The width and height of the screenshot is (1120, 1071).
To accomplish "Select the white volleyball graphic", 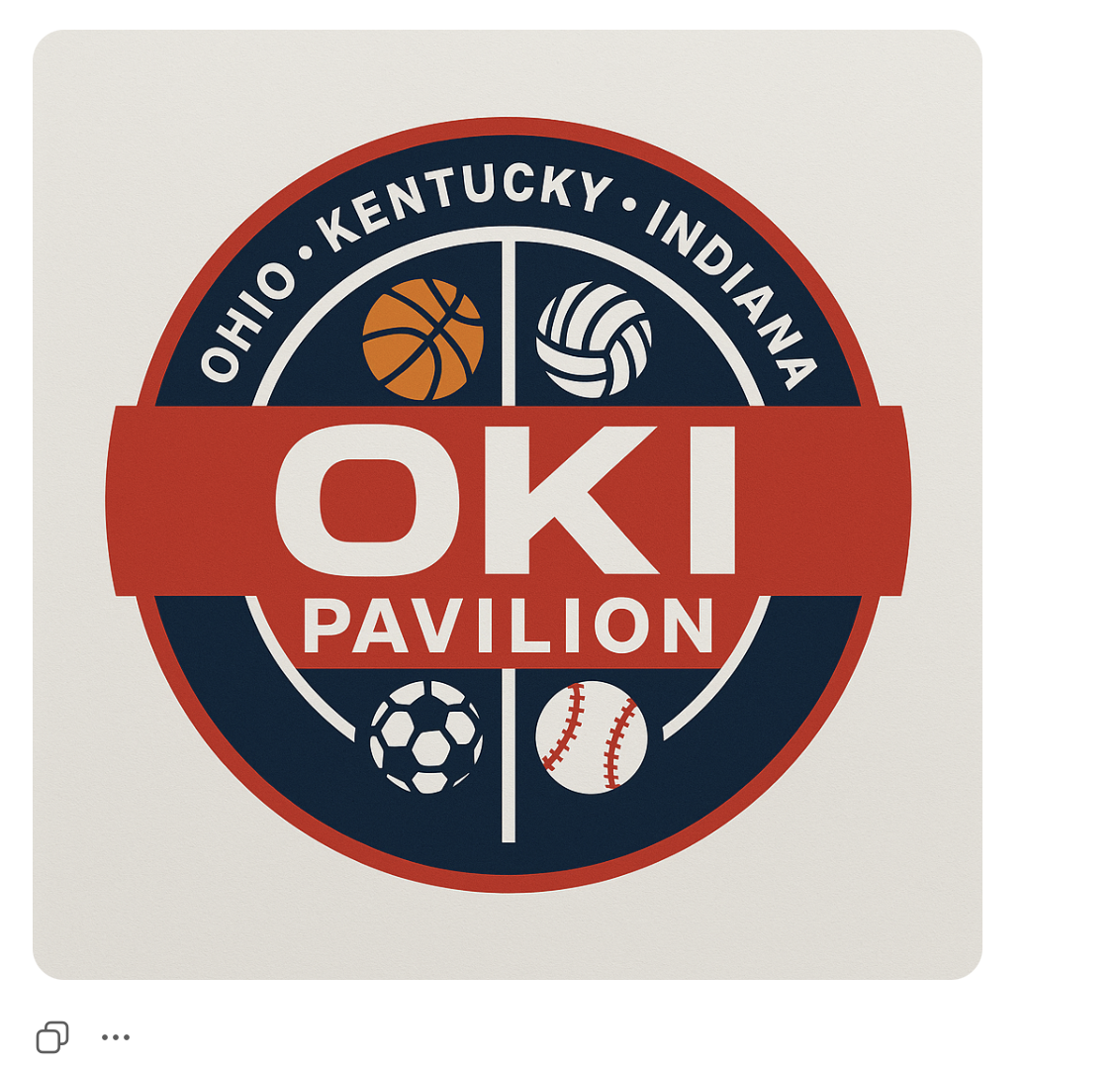I will click(594, 341).
